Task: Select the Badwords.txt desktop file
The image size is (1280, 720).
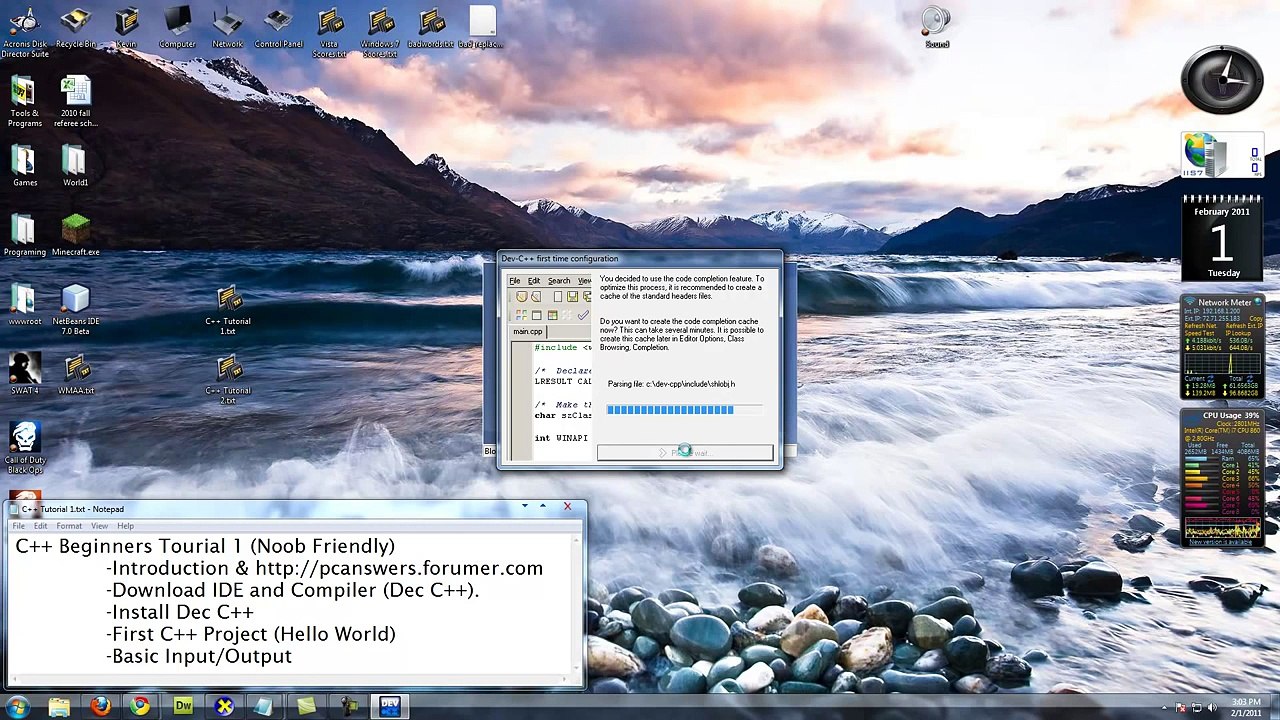Action: point(431,28)
